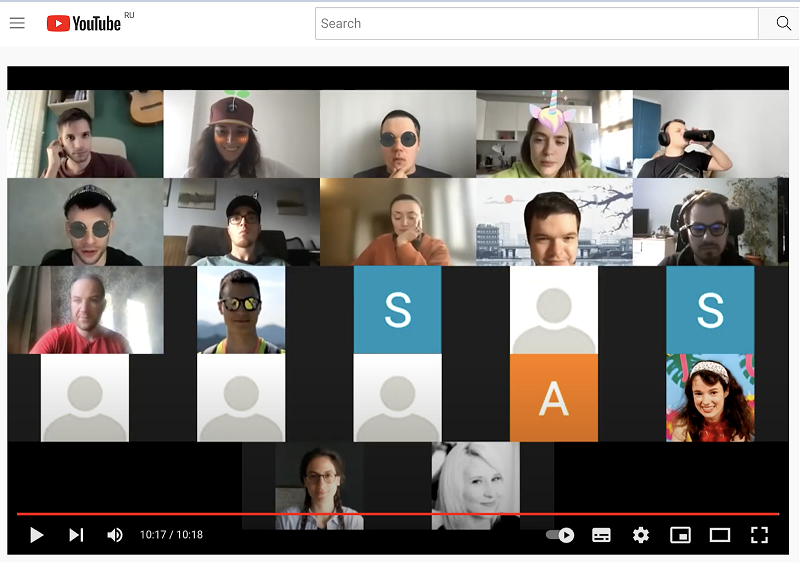Click the black-and-white blonde participant tile
The image size is (800, 564).
coord(476,486)
